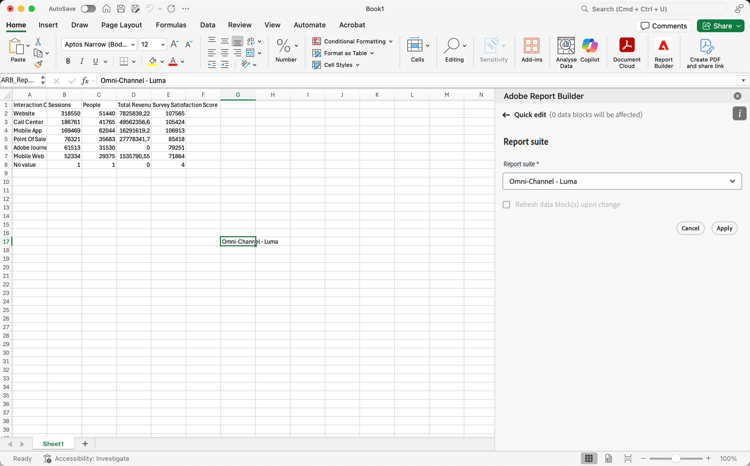Open Adobe Report Builder ribbon icon
The width and height of the screenshot is (750, 466).
click(663, 52)
